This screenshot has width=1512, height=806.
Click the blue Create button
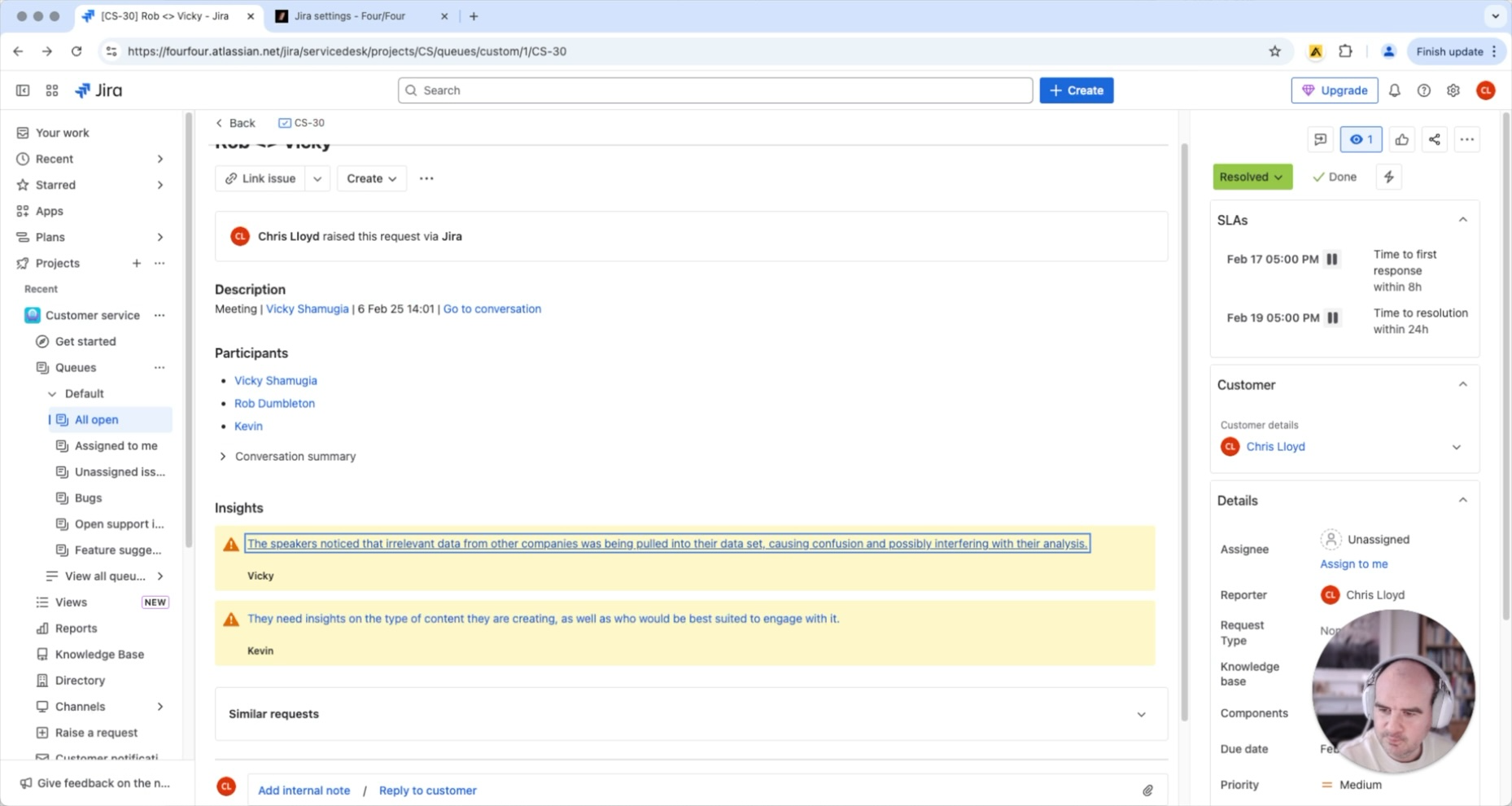(x=1076, y=90)
